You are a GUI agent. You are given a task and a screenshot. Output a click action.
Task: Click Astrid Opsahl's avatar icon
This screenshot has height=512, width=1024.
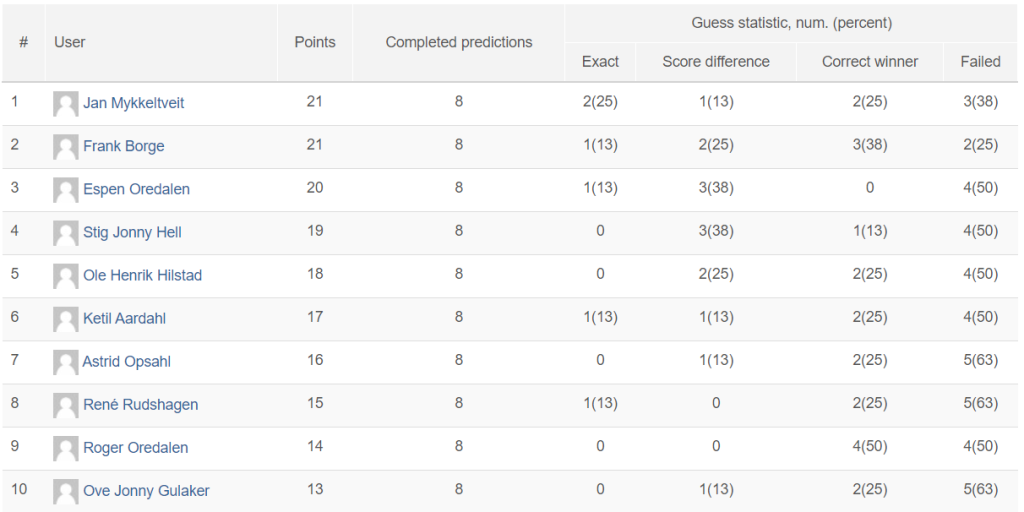coord(65,362)
